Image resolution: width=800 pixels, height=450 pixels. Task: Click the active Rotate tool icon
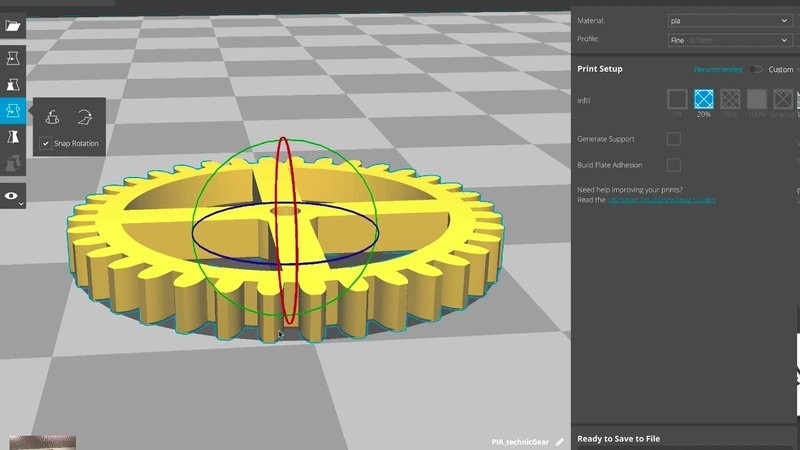click(13, 111)
